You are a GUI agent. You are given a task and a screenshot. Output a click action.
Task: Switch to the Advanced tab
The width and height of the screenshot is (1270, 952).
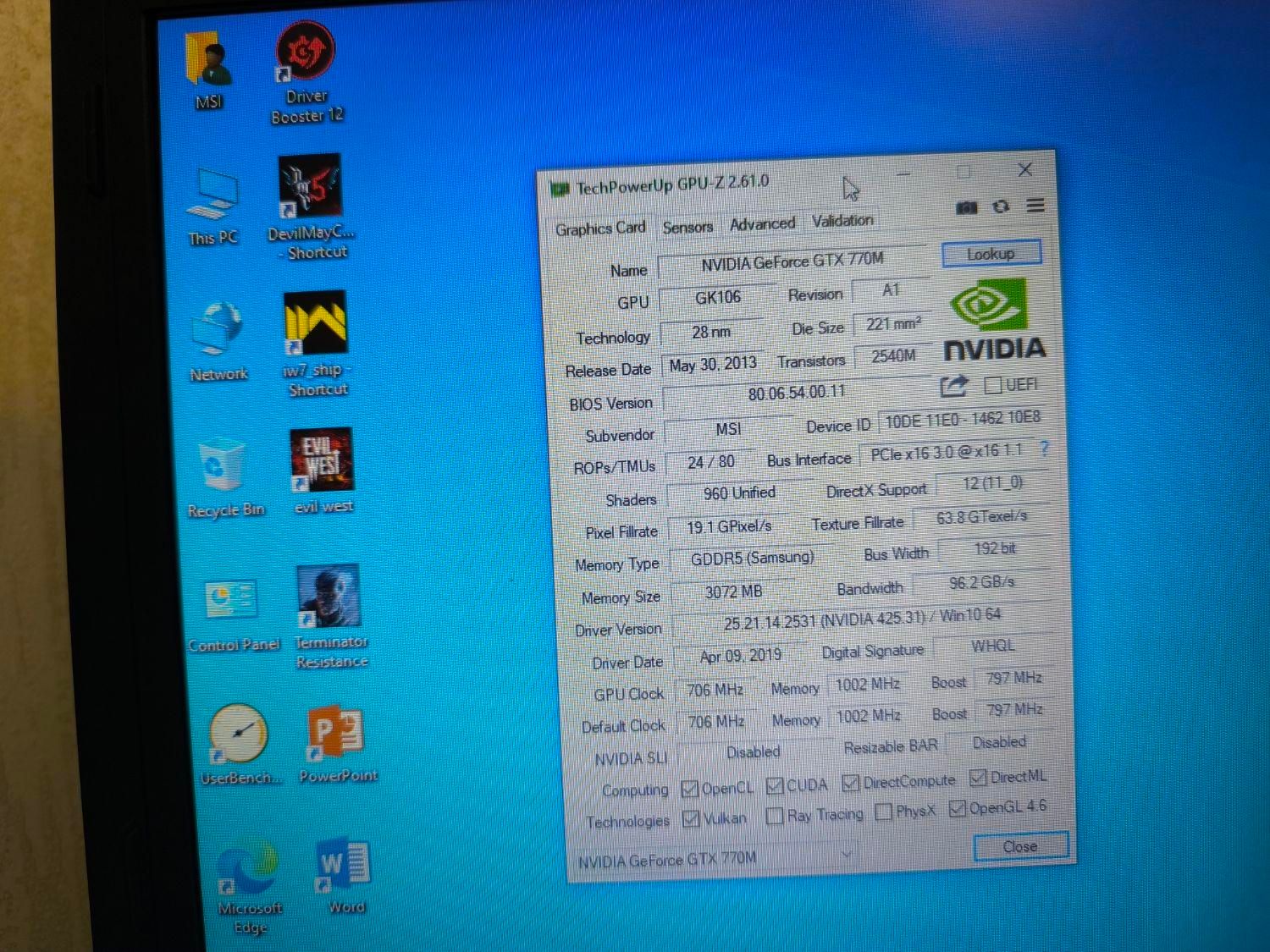762,224
